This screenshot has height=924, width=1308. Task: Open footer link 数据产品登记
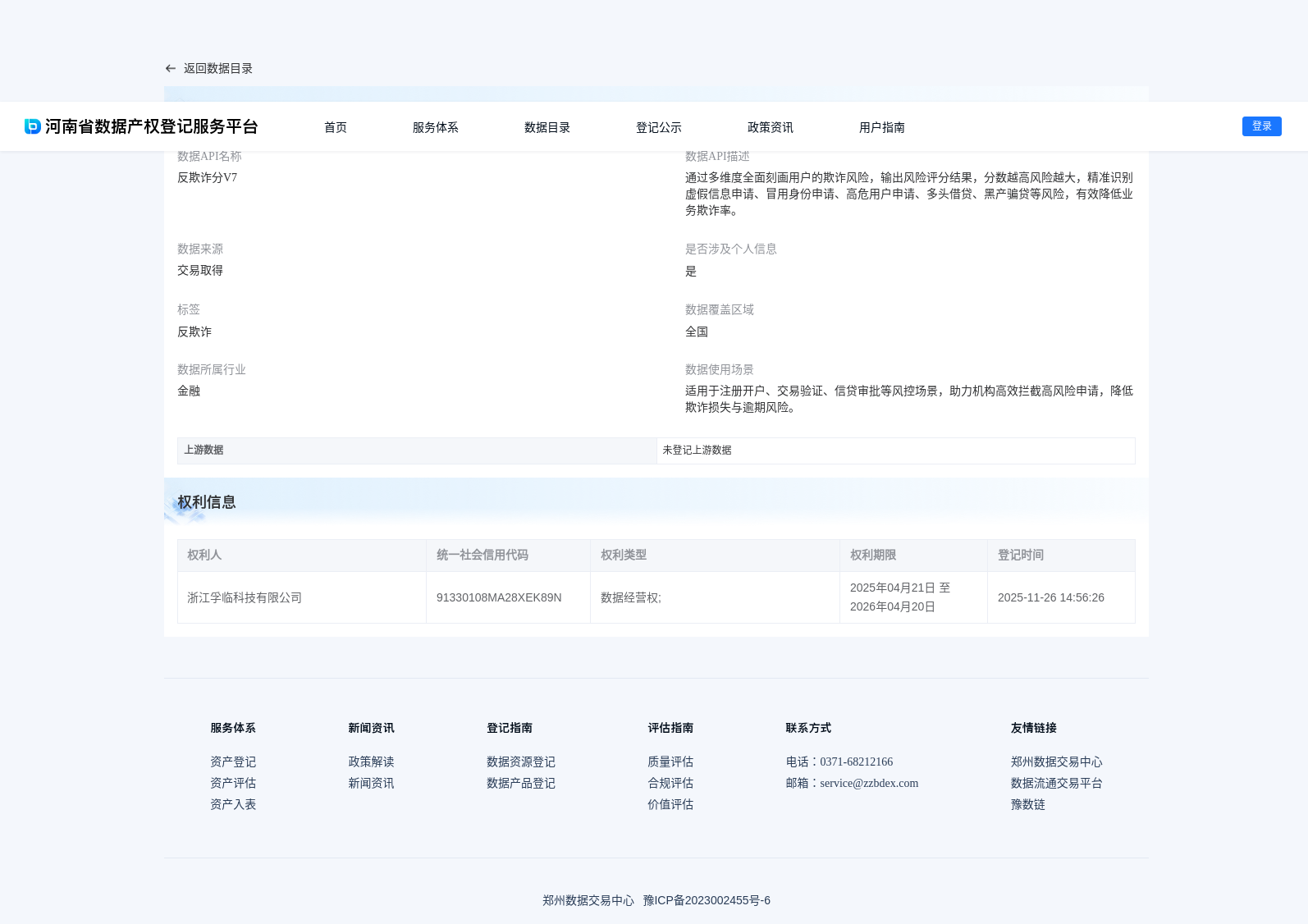click(521, 784)
